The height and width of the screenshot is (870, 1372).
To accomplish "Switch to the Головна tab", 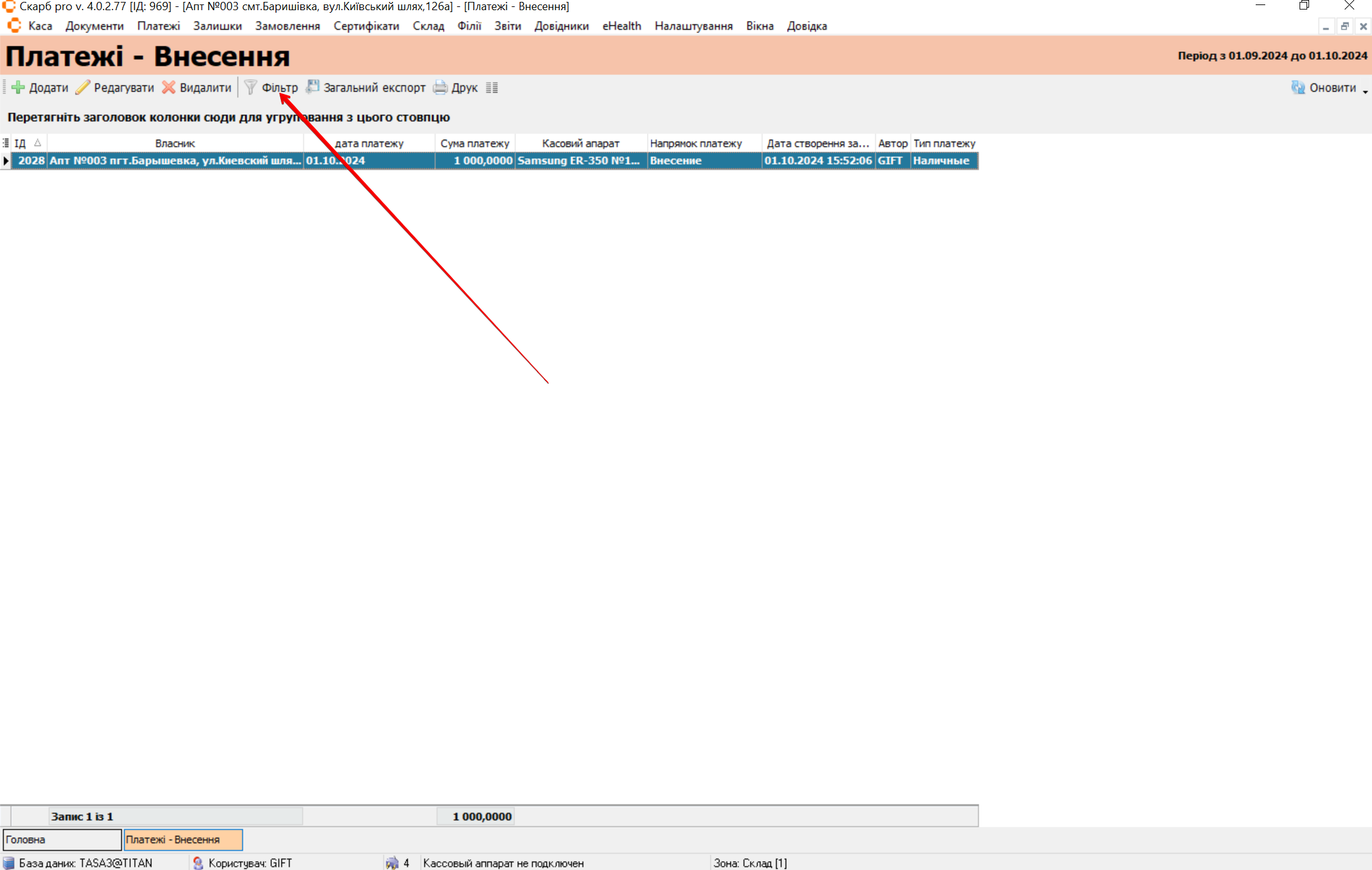I will pyautogui.click(x=62, y=839).
